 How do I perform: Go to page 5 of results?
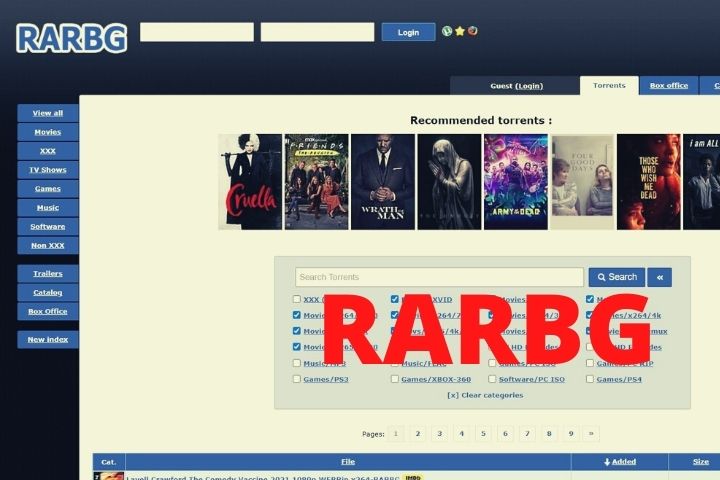[483, 434]
